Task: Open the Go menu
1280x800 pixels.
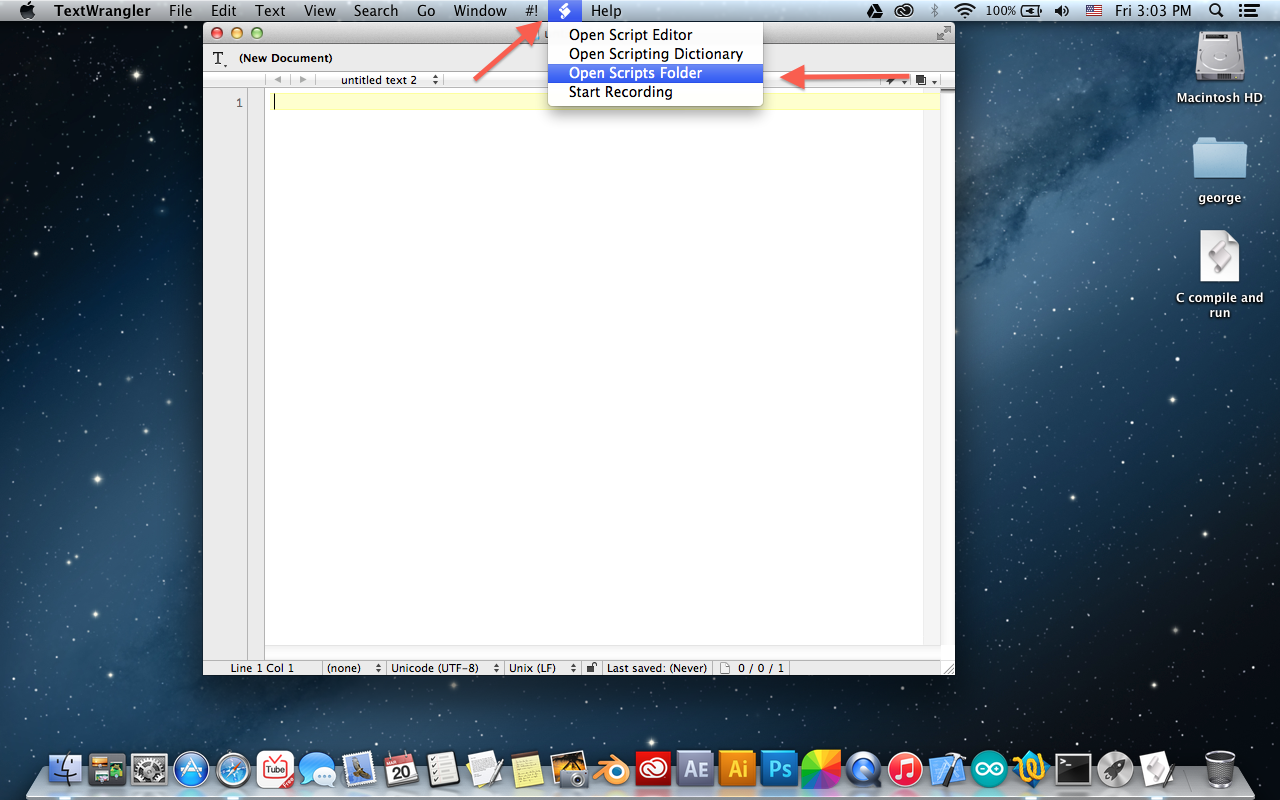Action: click(x=426, y=11)
